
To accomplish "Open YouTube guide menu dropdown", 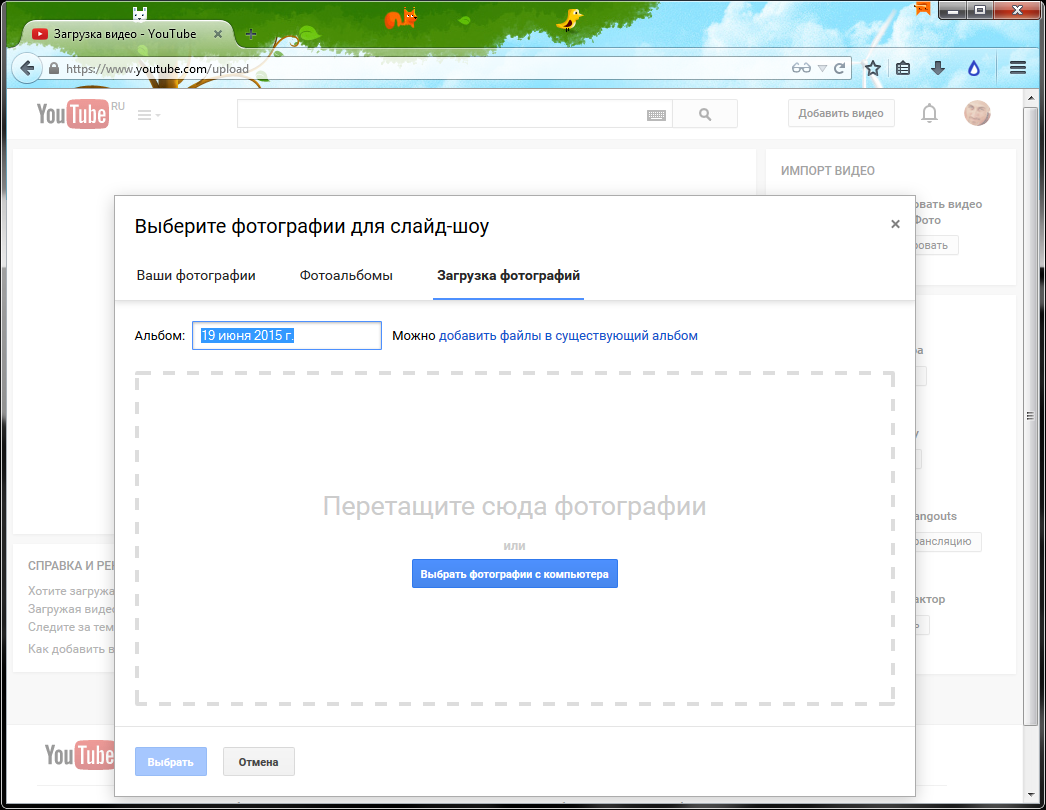I will pyautogui.click(x=149, y=115).
